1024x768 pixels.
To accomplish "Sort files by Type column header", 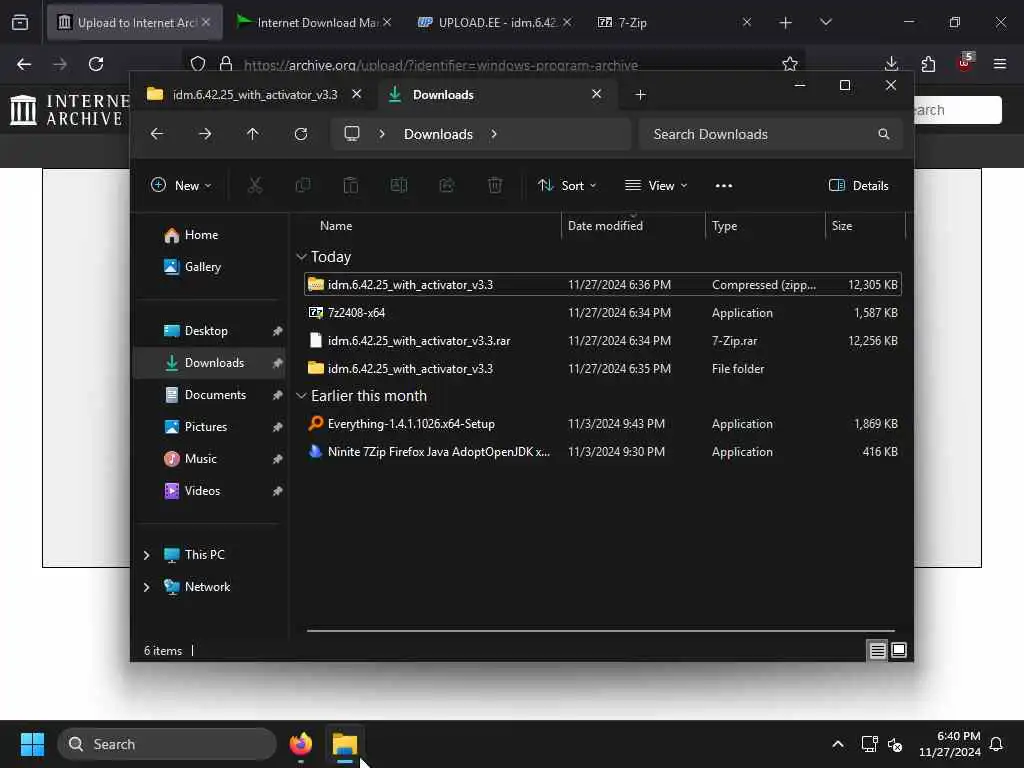I will [x=724, y=226].
